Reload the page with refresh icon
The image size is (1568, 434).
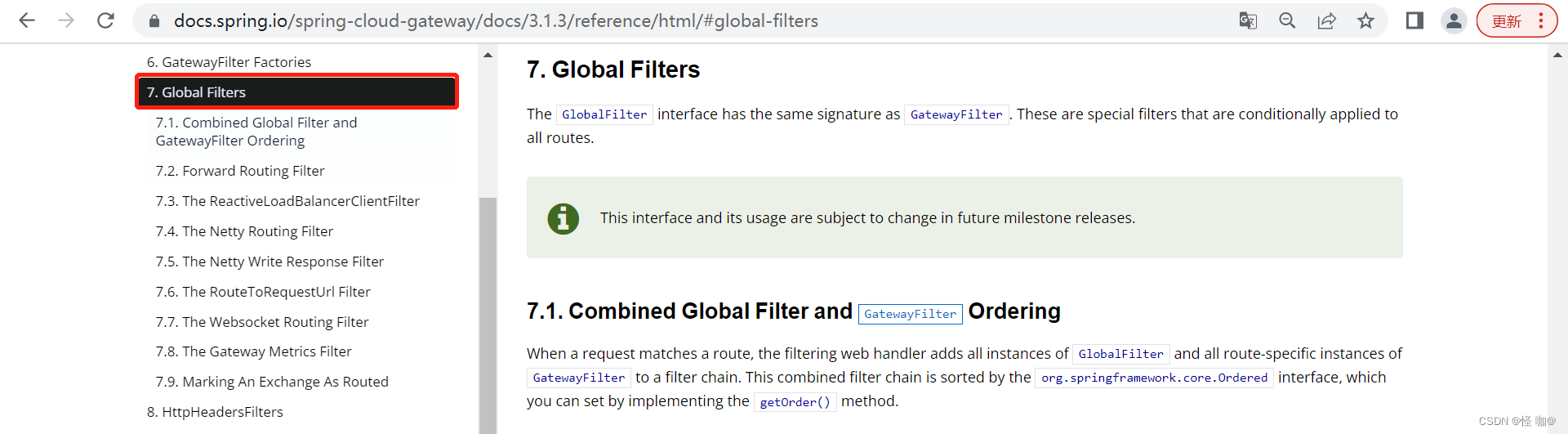(x=105, y=20)
